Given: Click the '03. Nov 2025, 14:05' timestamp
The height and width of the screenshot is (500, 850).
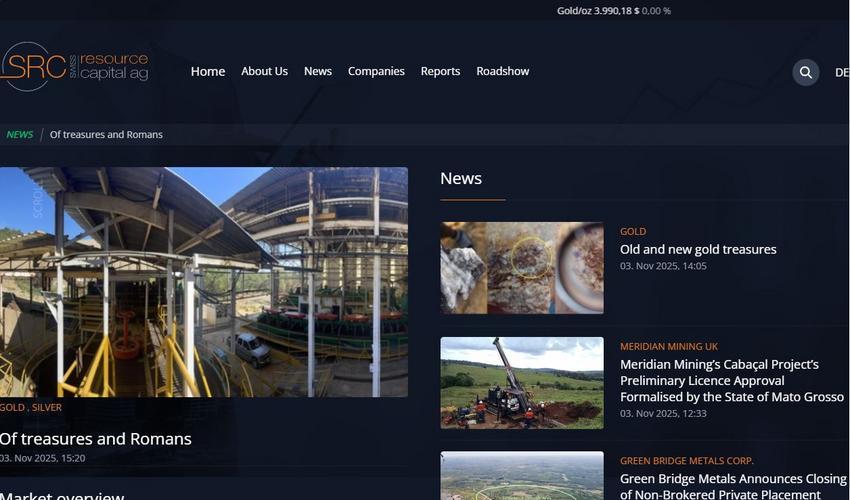Looking at the screenshot, I should tap(664, 266).
